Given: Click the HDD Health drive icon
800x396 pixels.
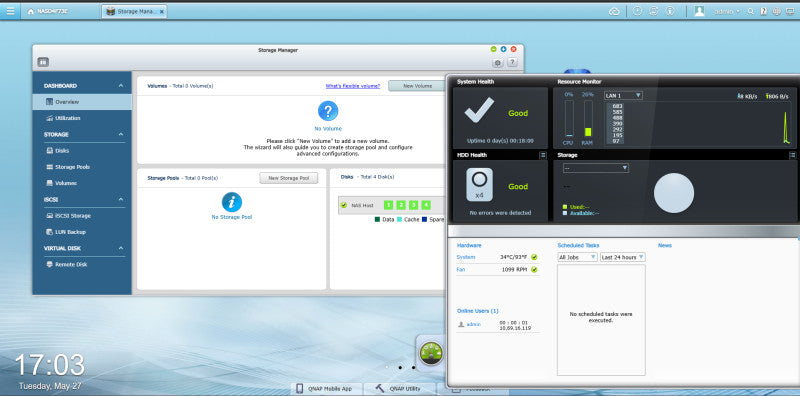Looking at the screenshot, I should pyautogui.click(x=479, y=185).
